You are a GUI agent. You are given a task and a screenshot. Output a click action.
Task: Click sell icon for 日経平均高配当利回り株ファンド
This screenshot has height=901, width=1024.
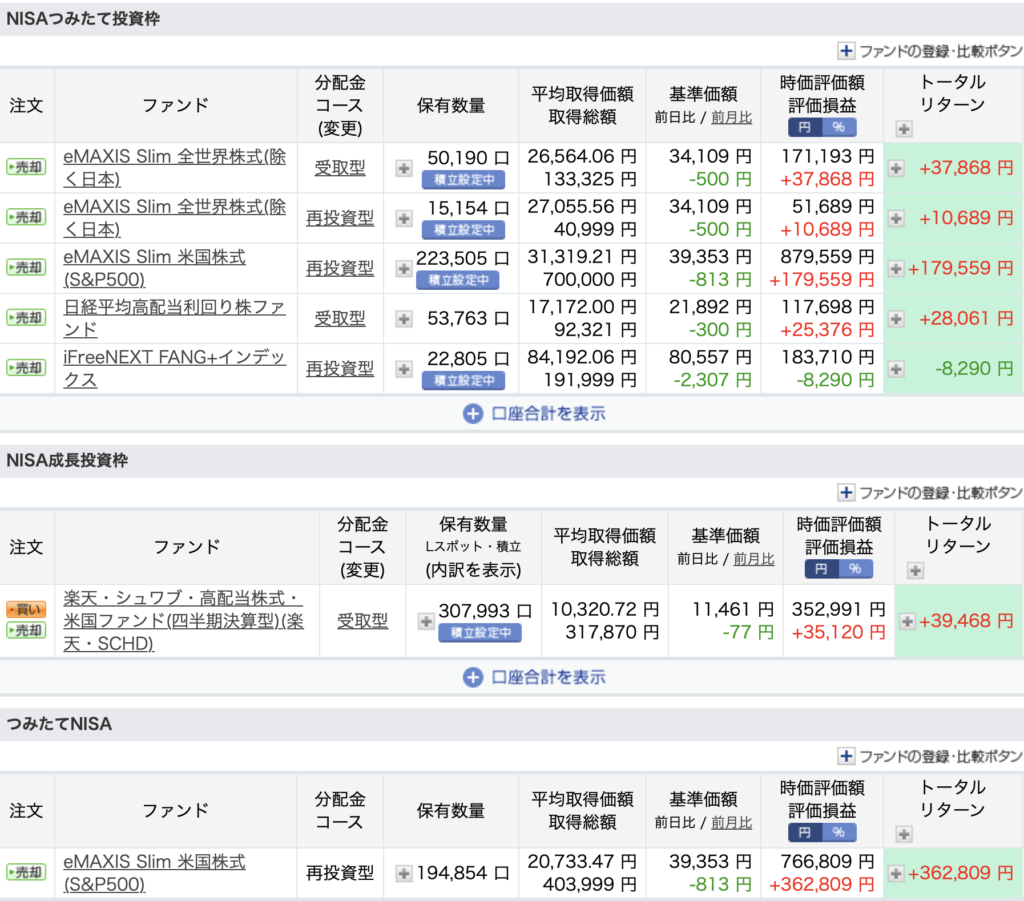[26, 318]
